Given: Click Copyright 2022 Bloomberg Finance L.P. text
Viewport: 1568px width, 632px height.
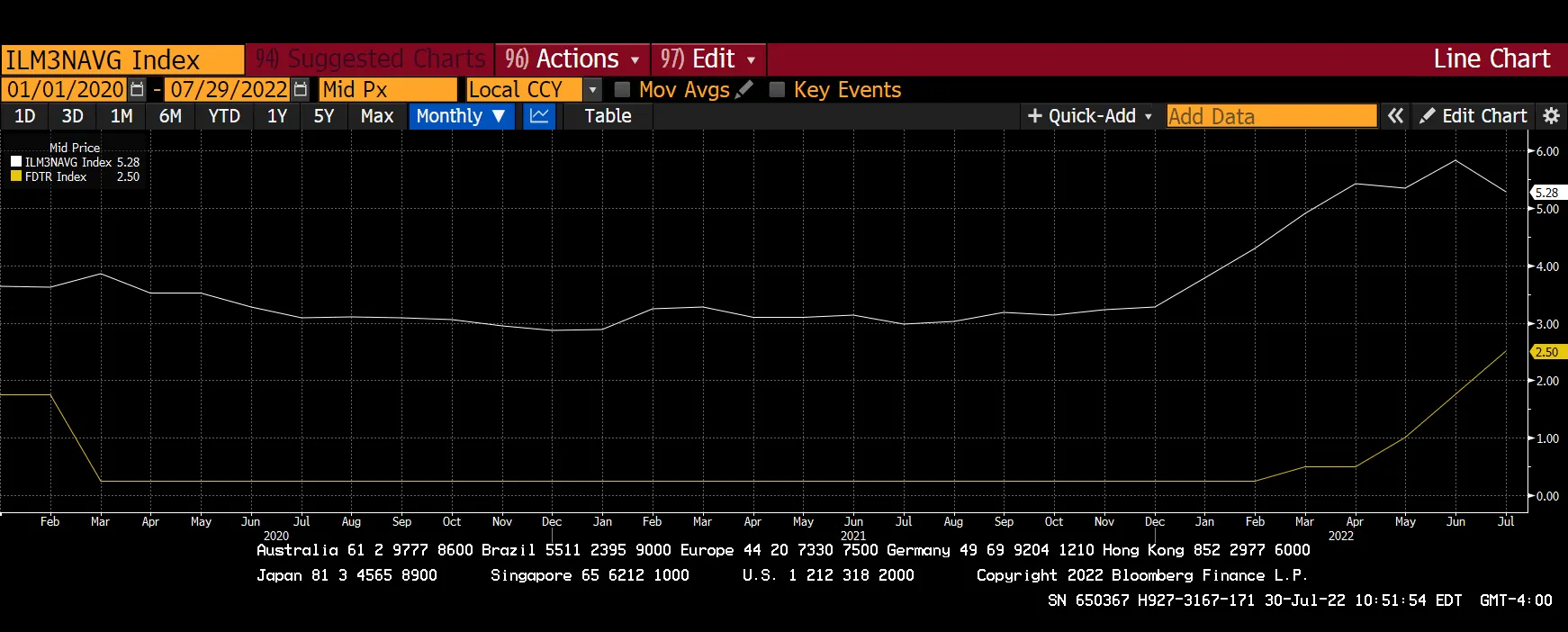Looking at the screenshot, I should click(x=1142, y=575).
